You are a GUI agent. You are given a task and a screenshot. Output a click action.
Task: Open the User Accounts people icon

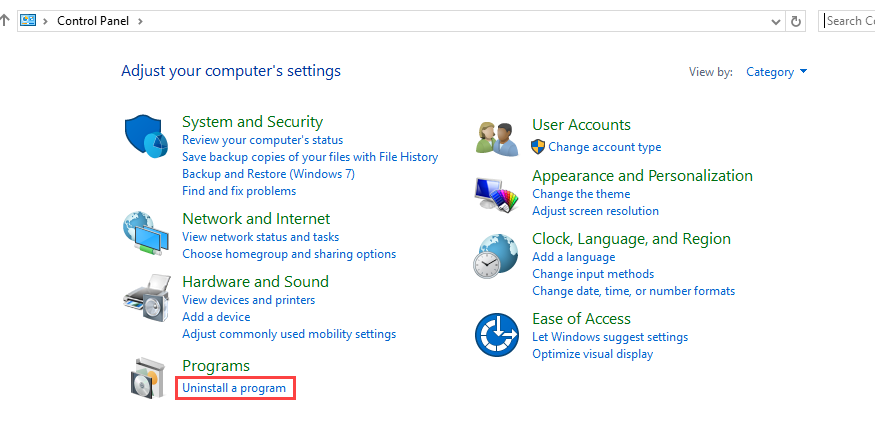(x=497, y=139)
